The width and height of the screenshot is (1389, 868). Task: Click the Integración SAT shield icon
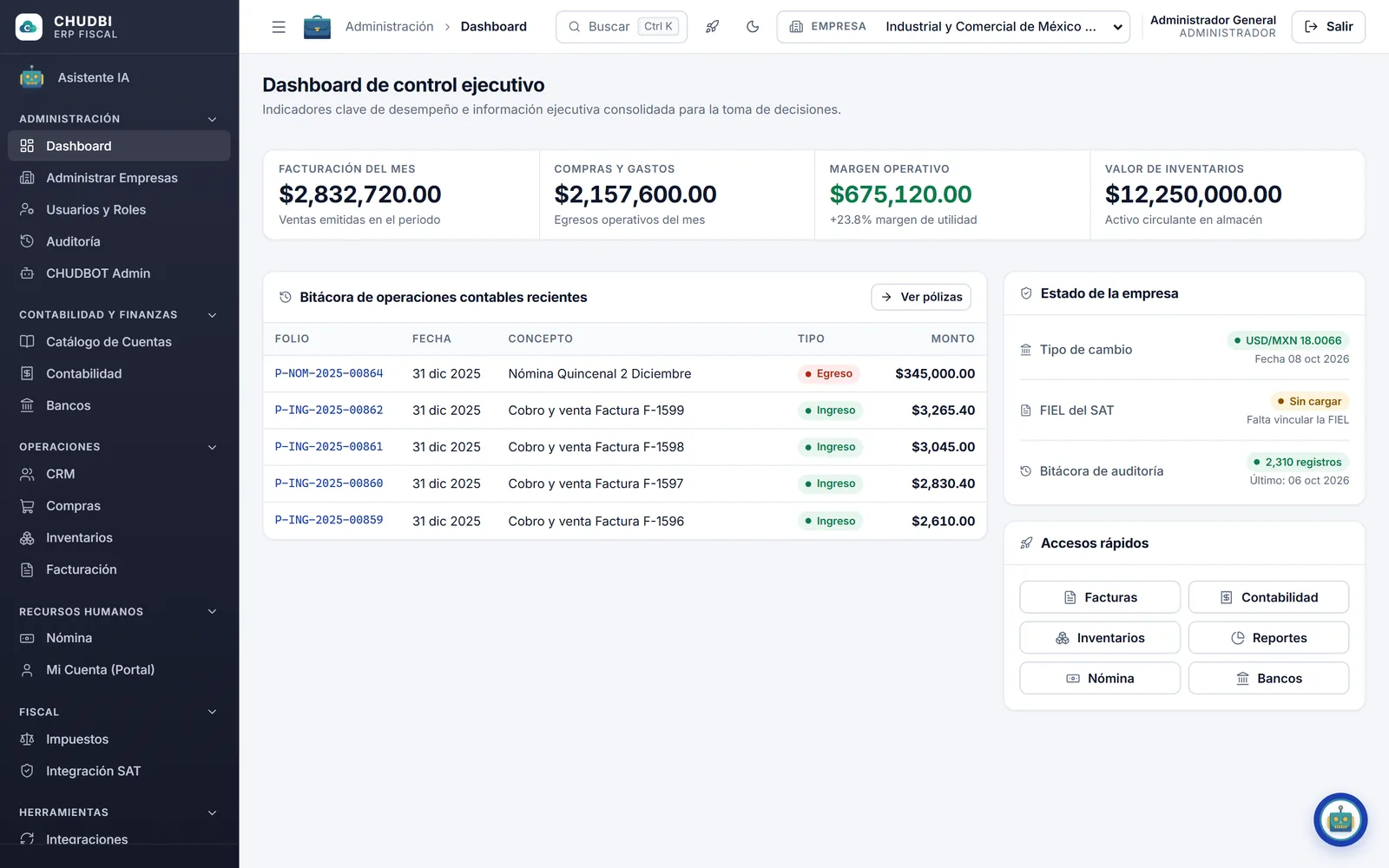tap(27, 771)
